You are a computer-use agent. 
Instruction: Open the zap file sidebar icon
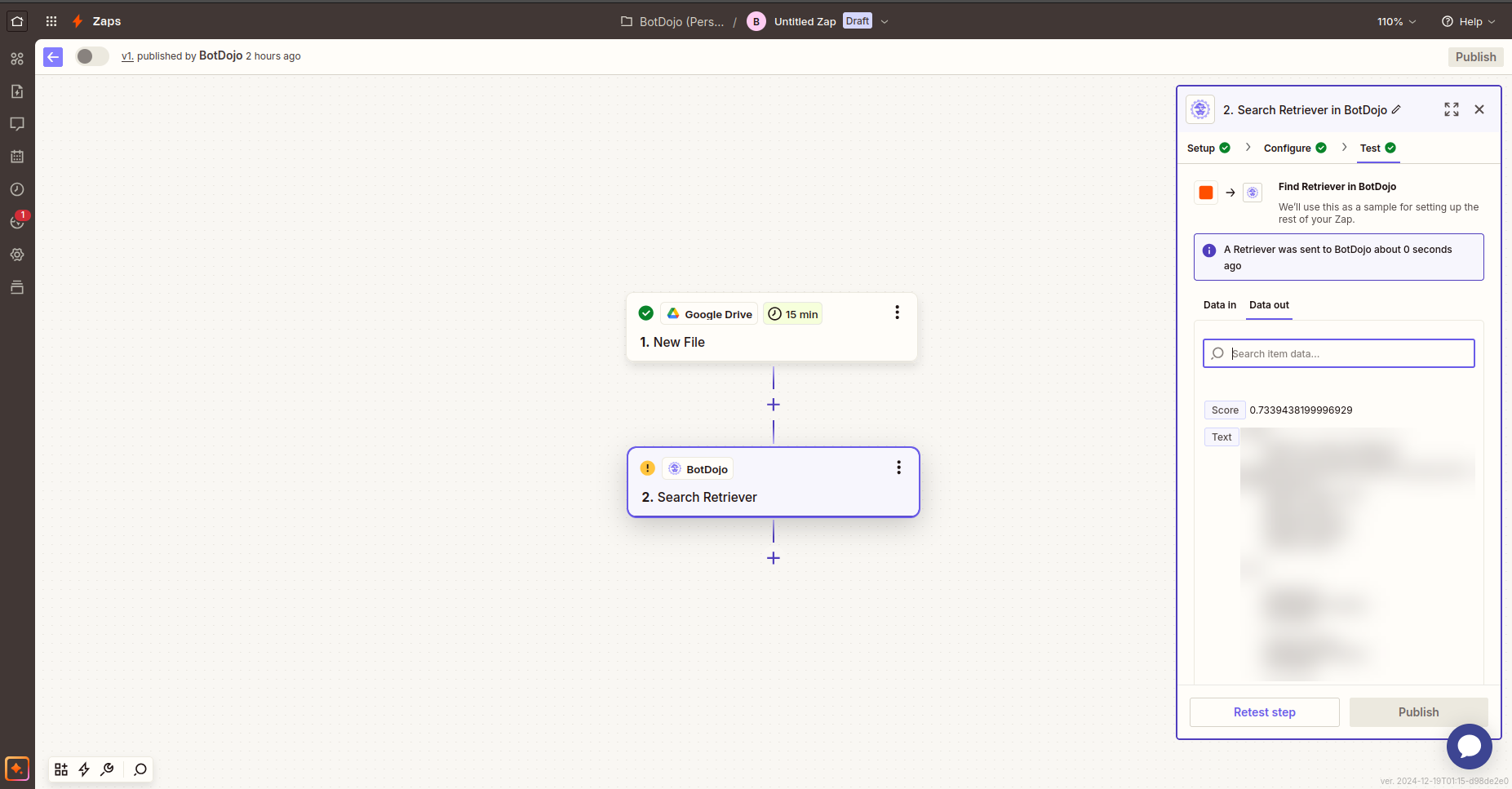click(17, 91)
